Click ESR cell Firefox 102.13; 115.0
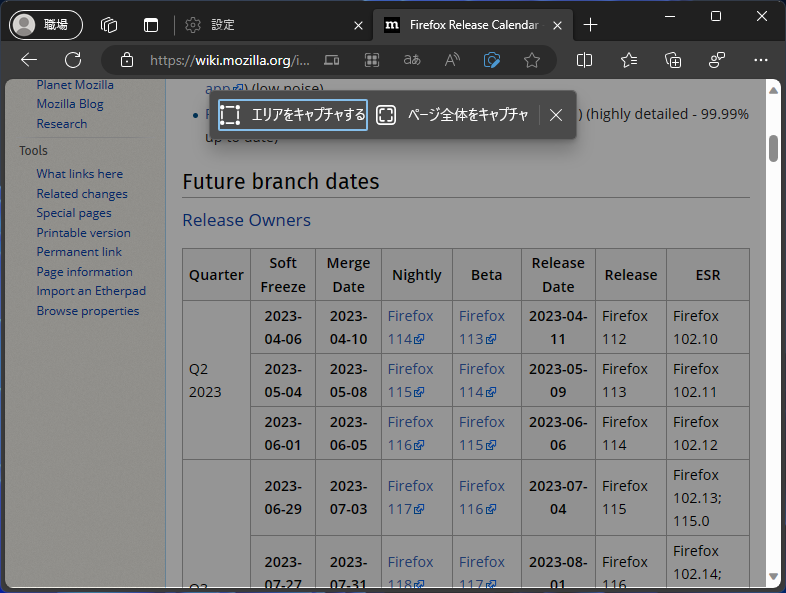This screenshot has height=593, width=786. (x=708, y=497)
